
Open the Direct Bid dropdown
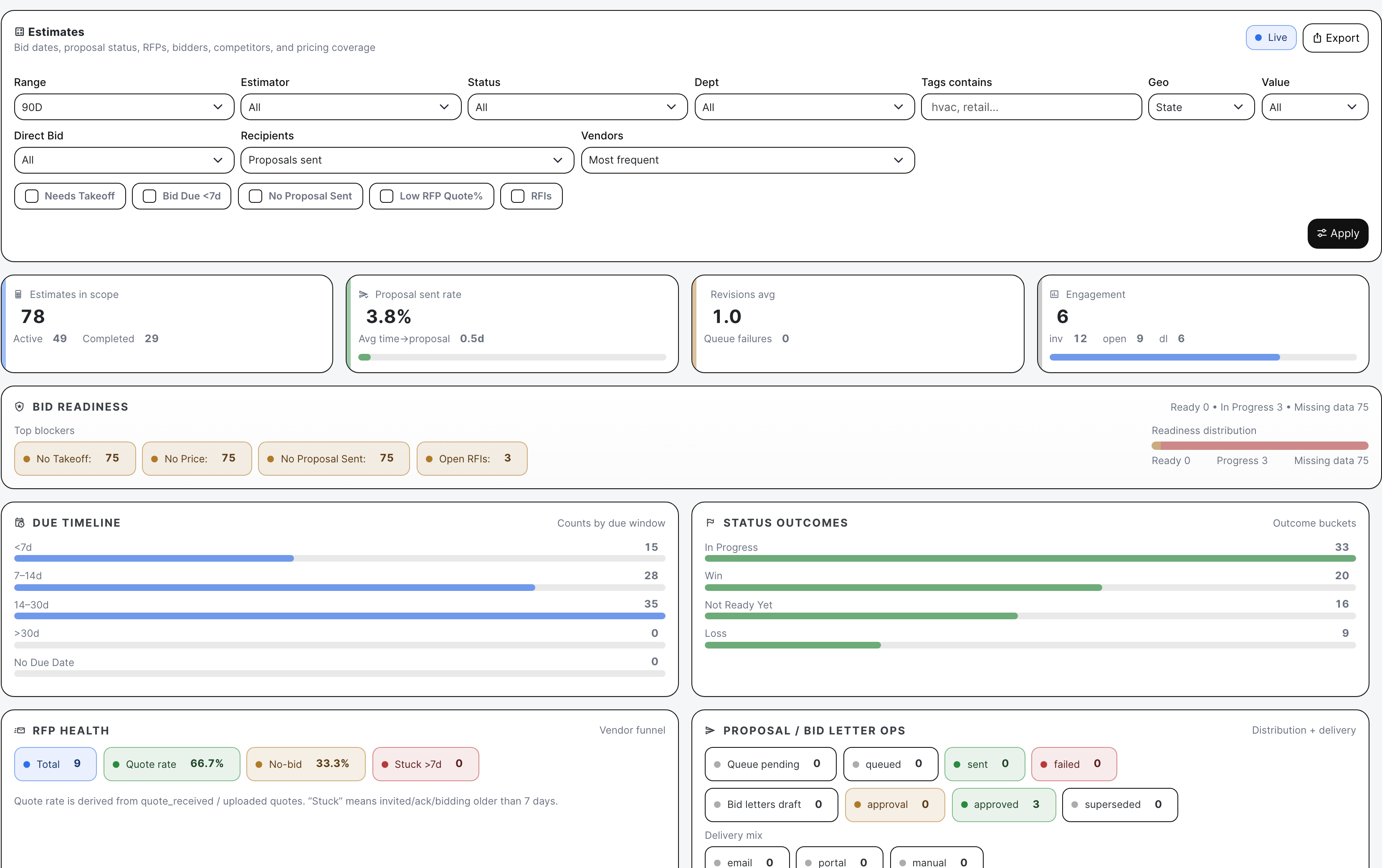pos(124,160)
